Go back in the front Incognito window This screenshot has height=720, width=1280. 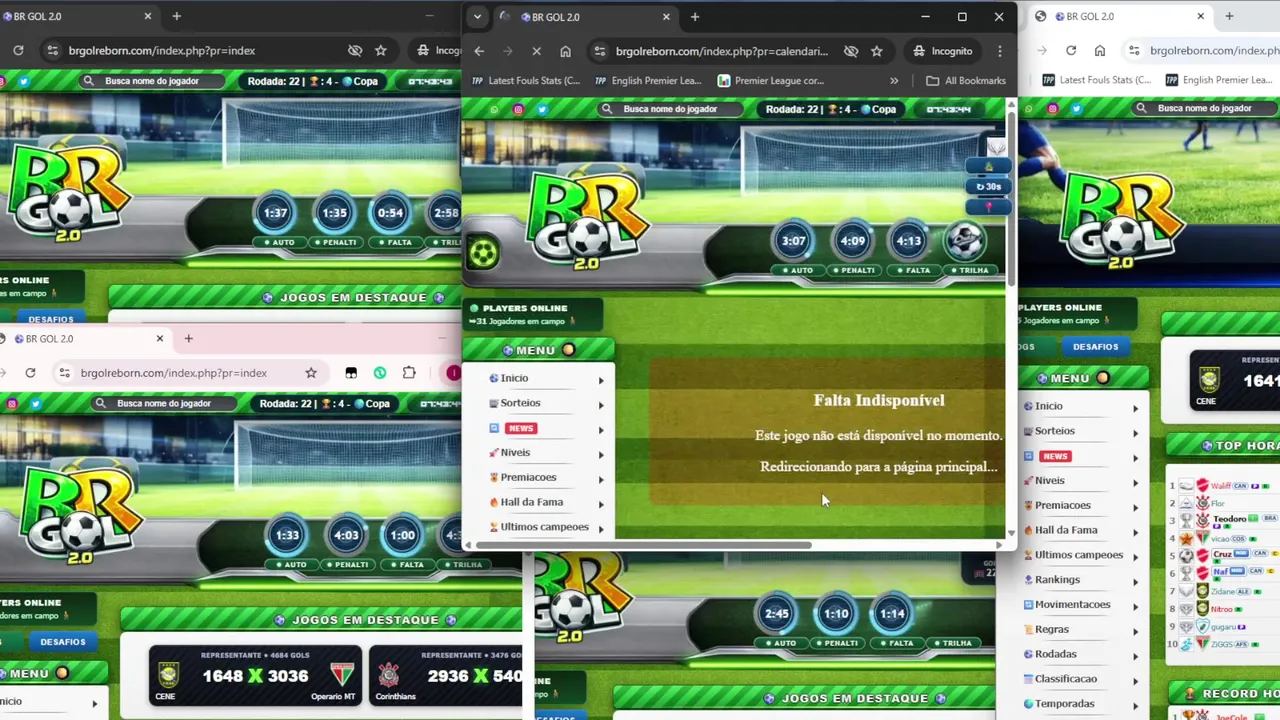[479, 51]
